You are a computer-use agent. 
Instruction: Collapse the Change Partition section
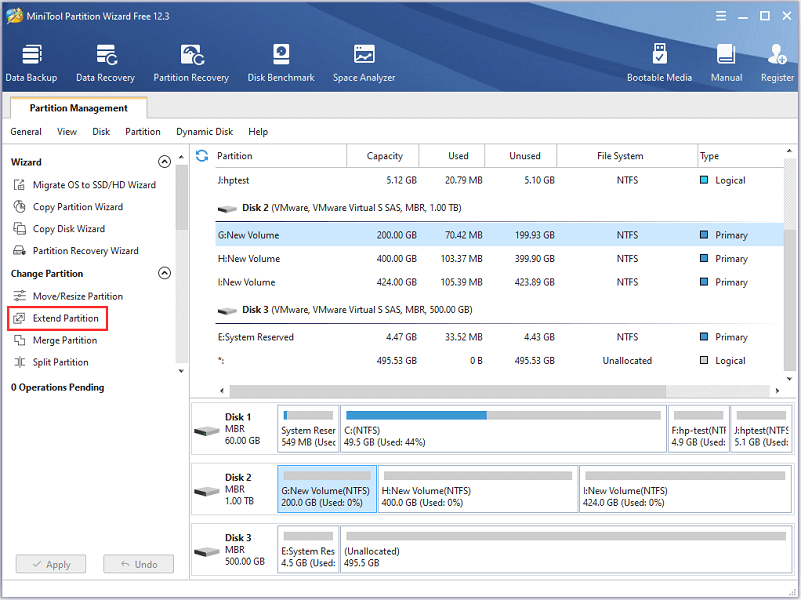tap(164, 273)
